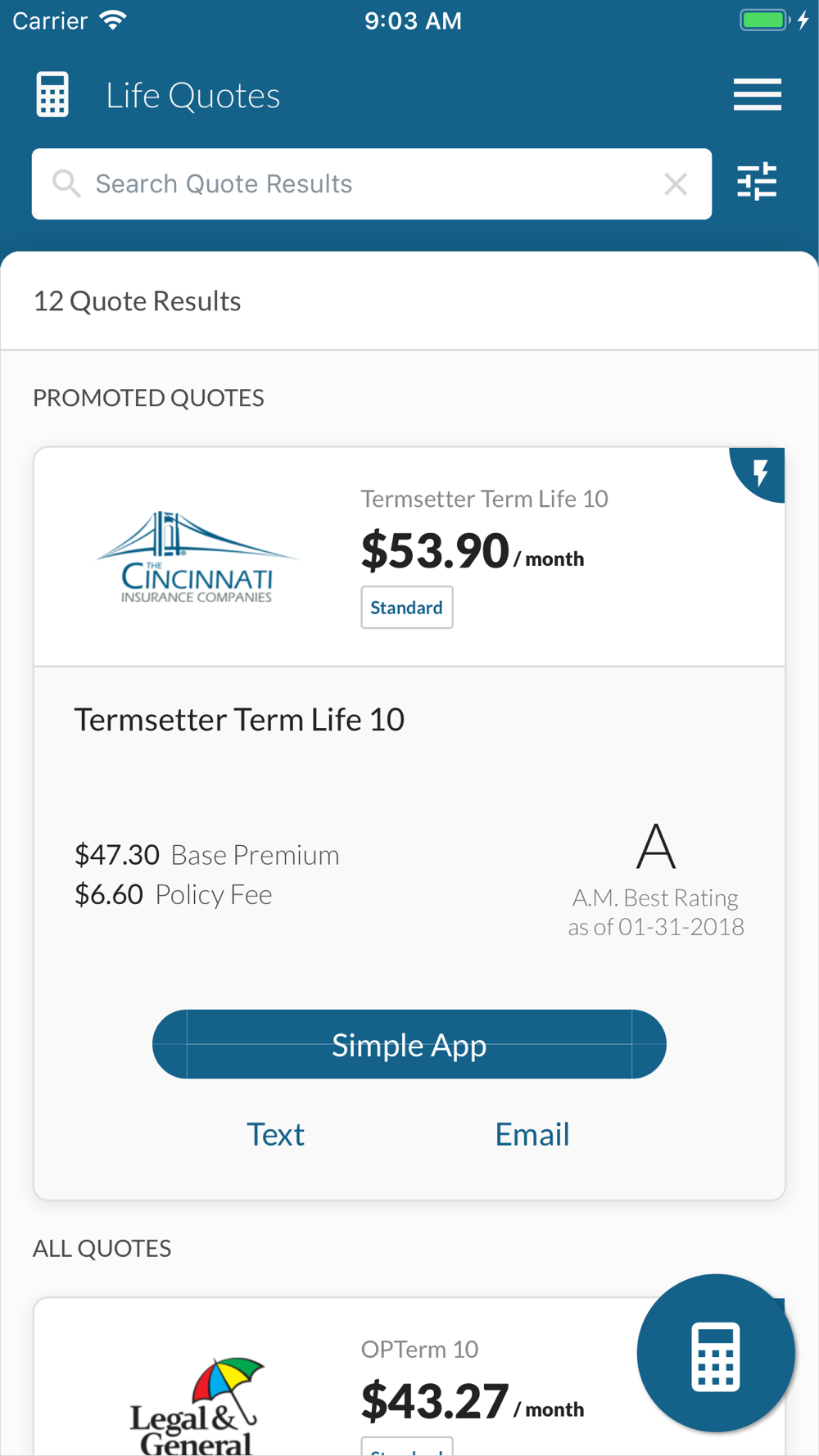Viewport: 819px width, 1456px height.
Task: Tap the Legal & General logo
Action: (x=197, y=1404)
